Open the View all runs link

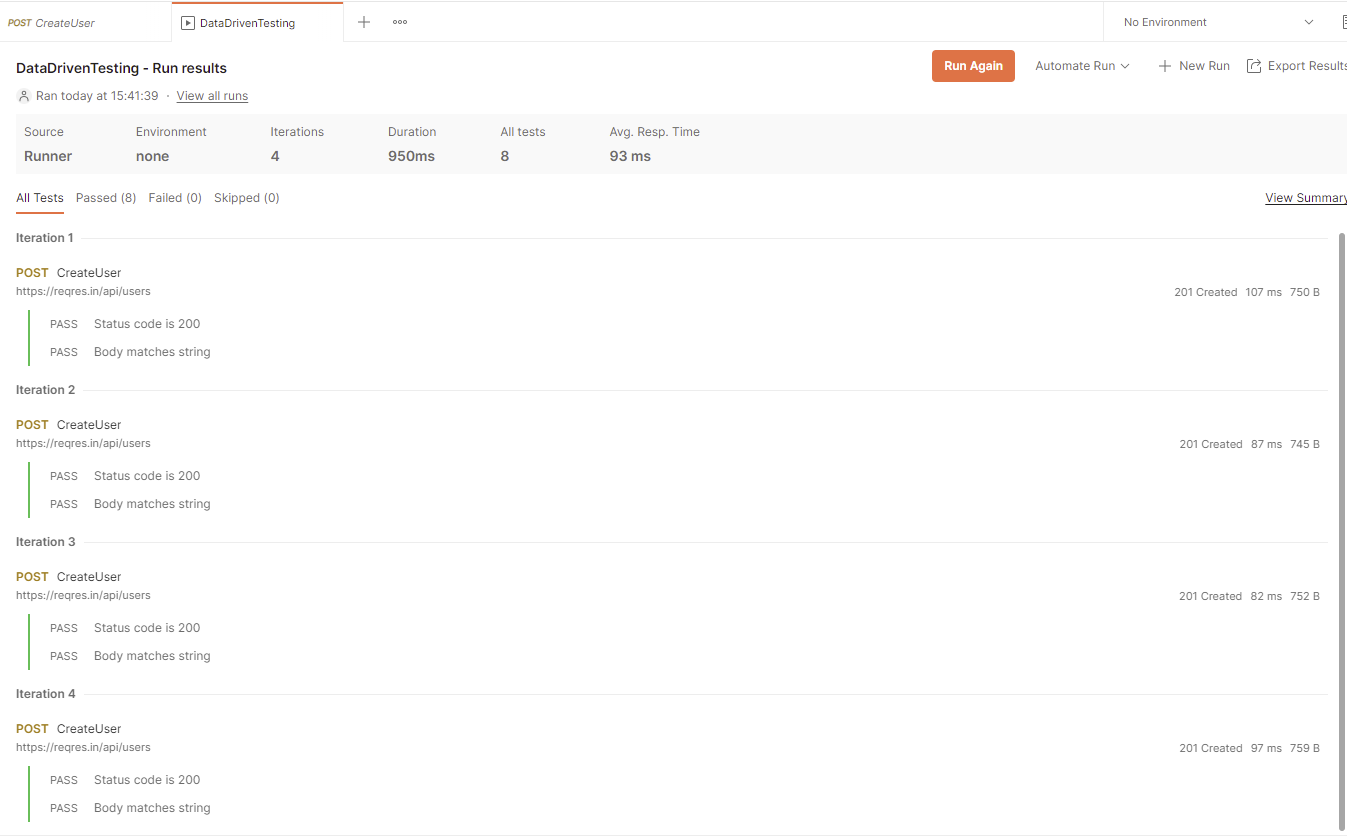click(x=212, y=96)
